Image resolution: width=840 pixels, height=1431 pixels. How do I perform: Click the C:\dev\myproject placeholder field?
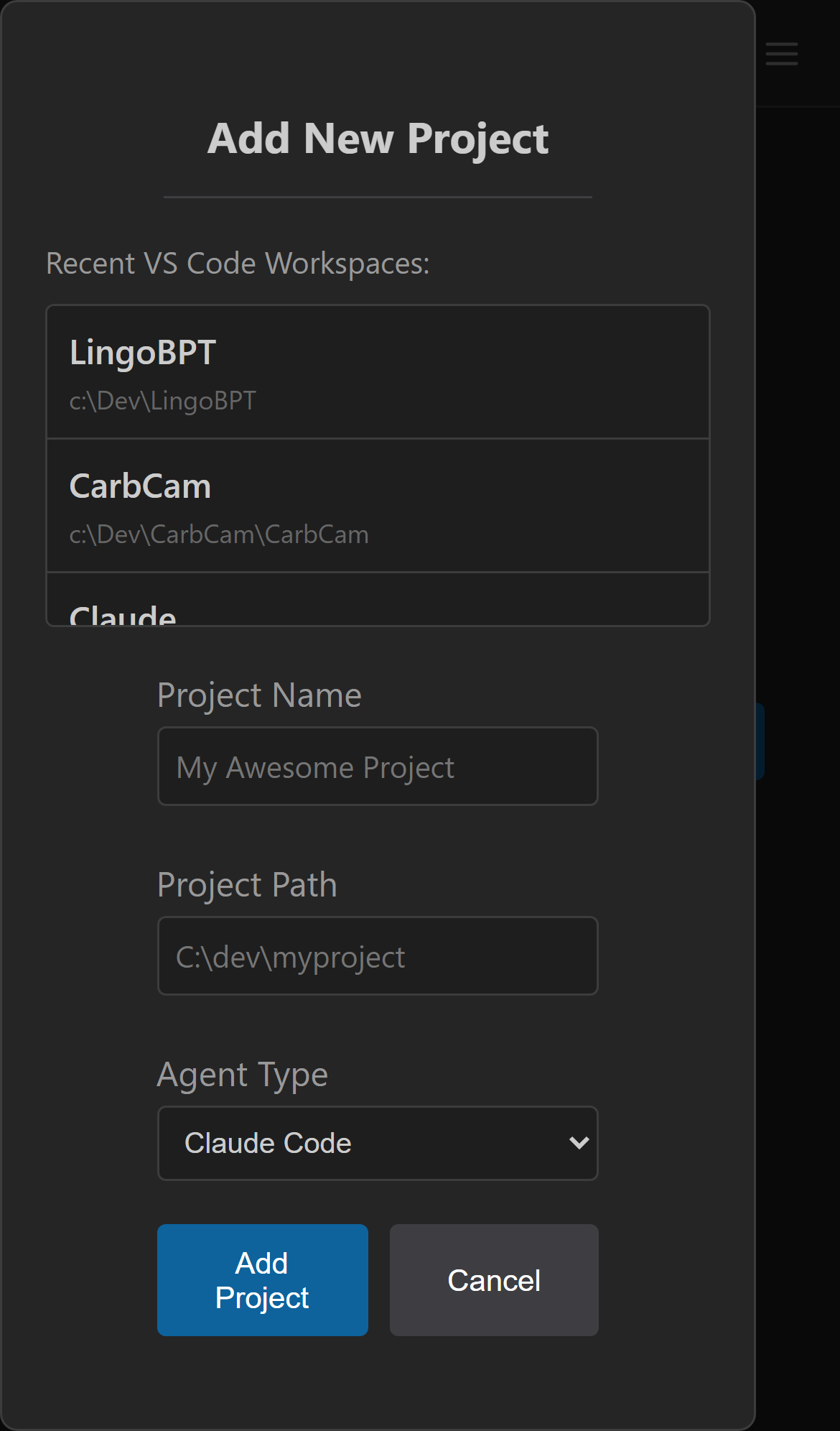click(378, 955)
